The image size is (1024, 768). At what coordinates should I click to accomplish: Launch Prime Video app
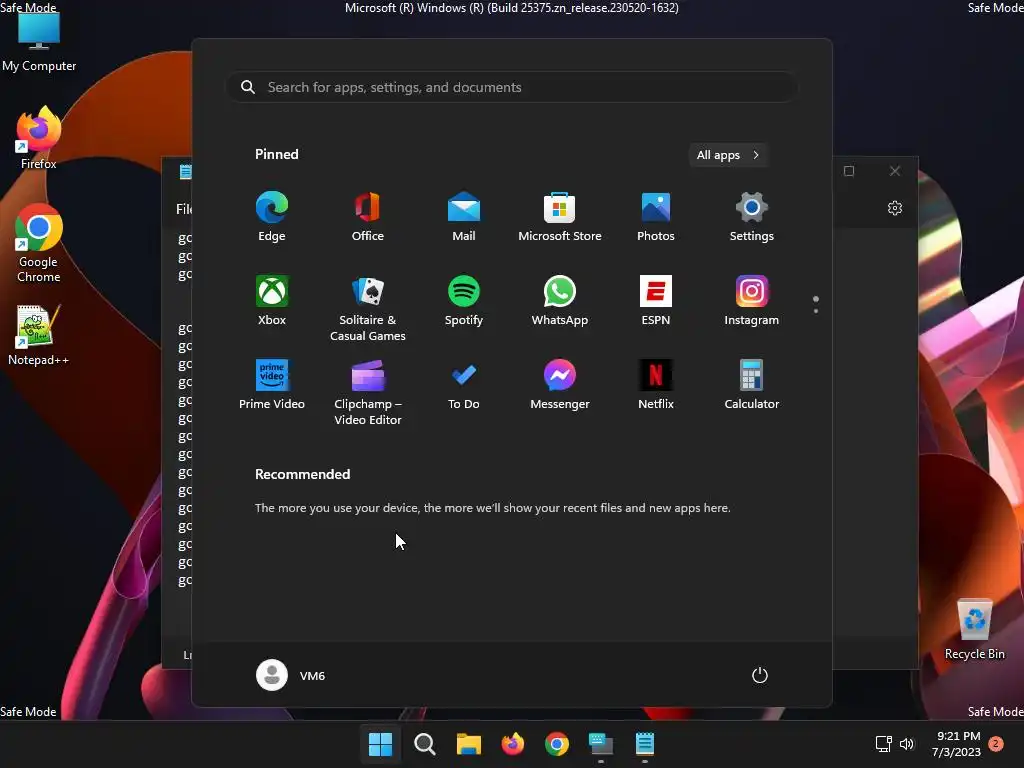[x=272, y=385]
